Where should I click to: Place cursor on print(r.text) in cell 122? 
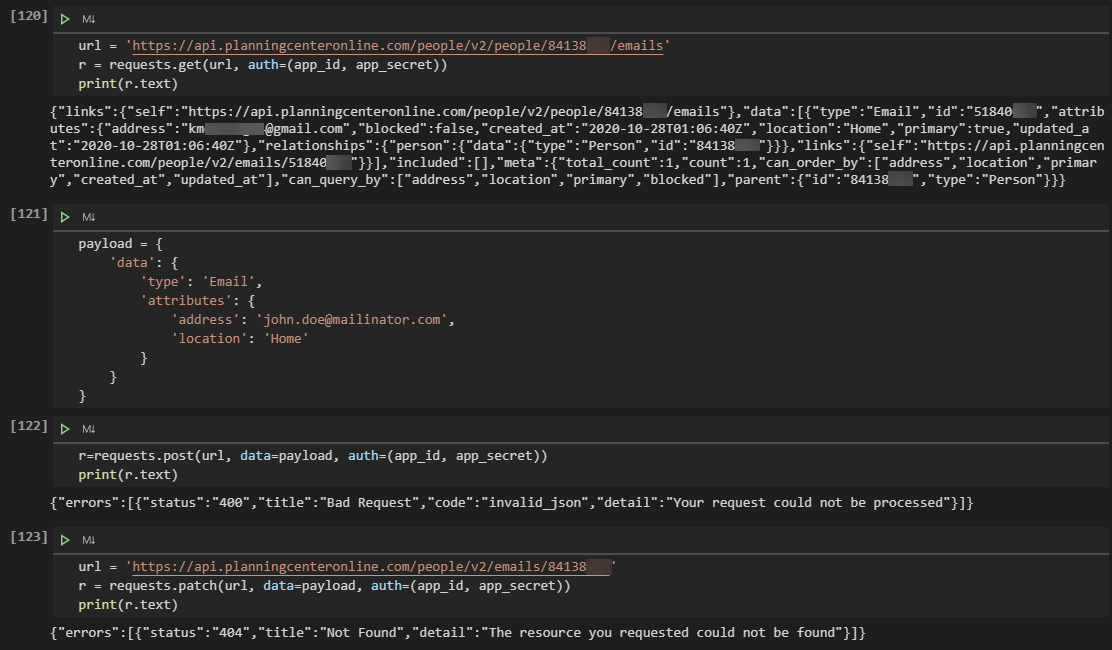point(128,475)
